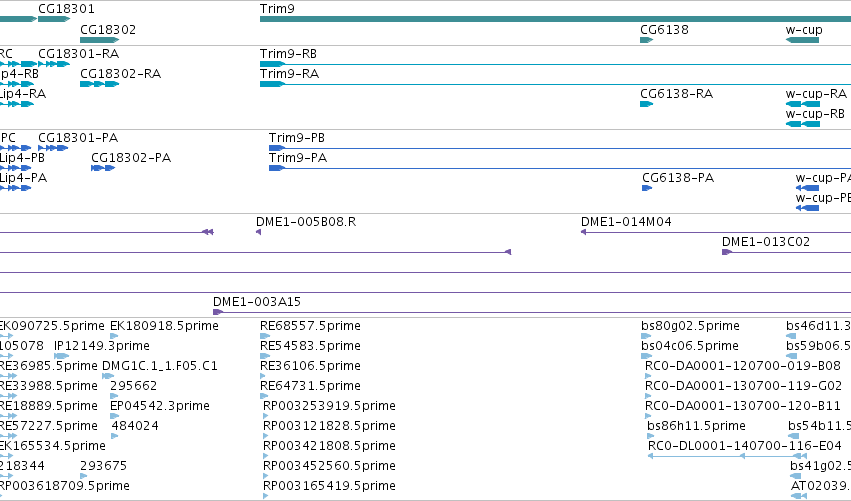Click the CG18302 gene arrow glyph
Viewport: 851px width, 501px height.
[x=99, y=40]
